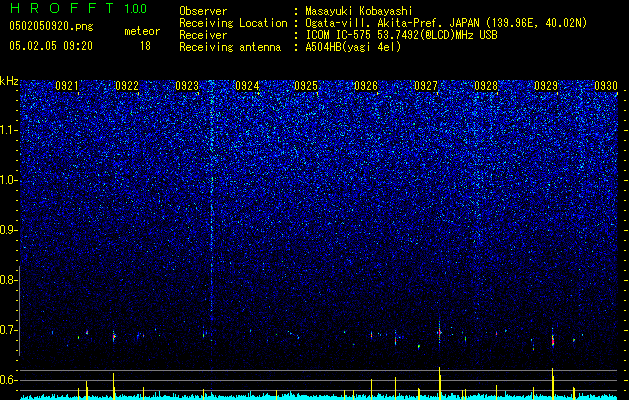The image size is (629, 400).
Task: Click antenna value A504HB(yagi 4el)
Action: click(353, 47)
